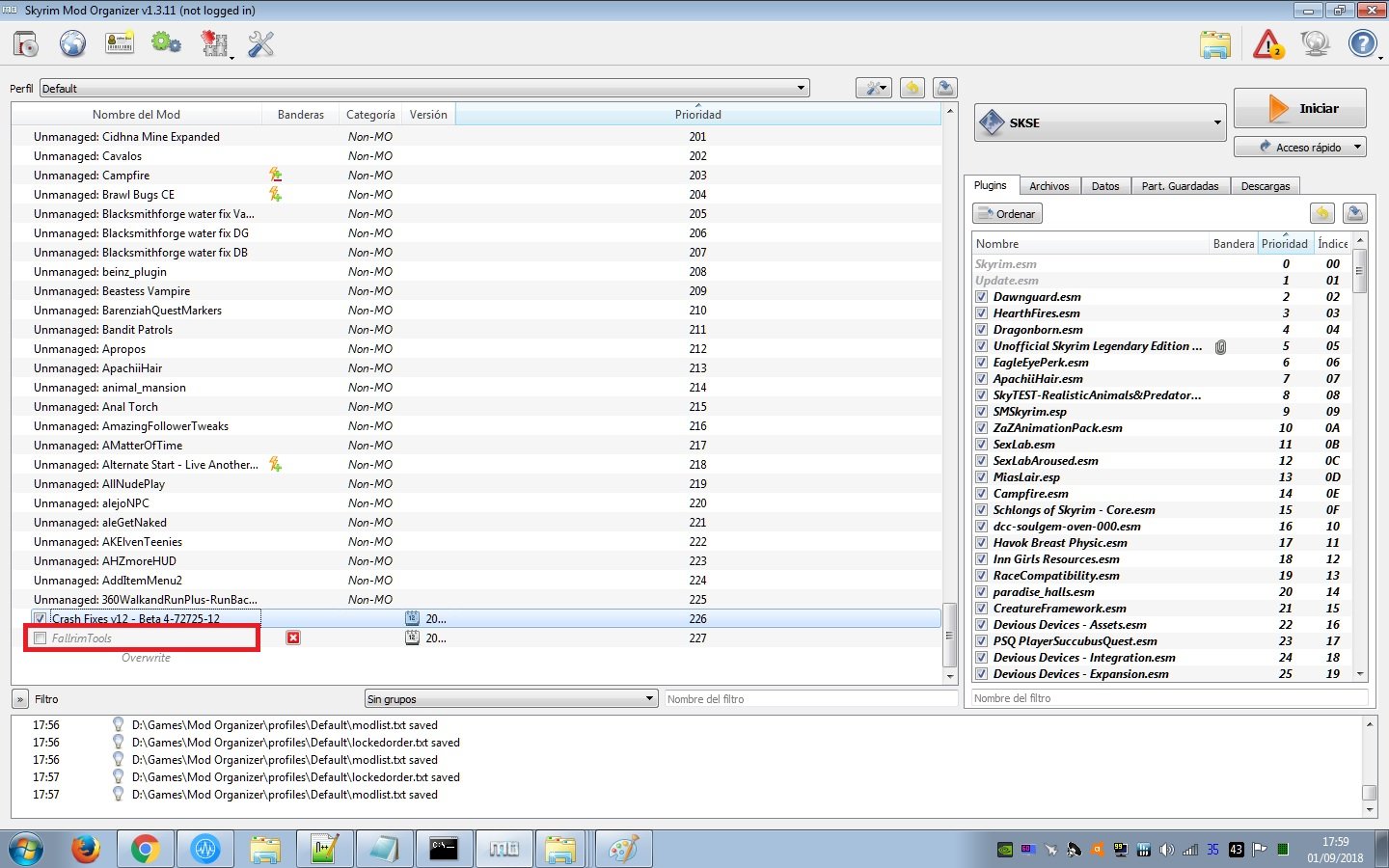
Task: Click the flag icon on the Brawl Bugs CE row
Action: [x=276, y=194]
